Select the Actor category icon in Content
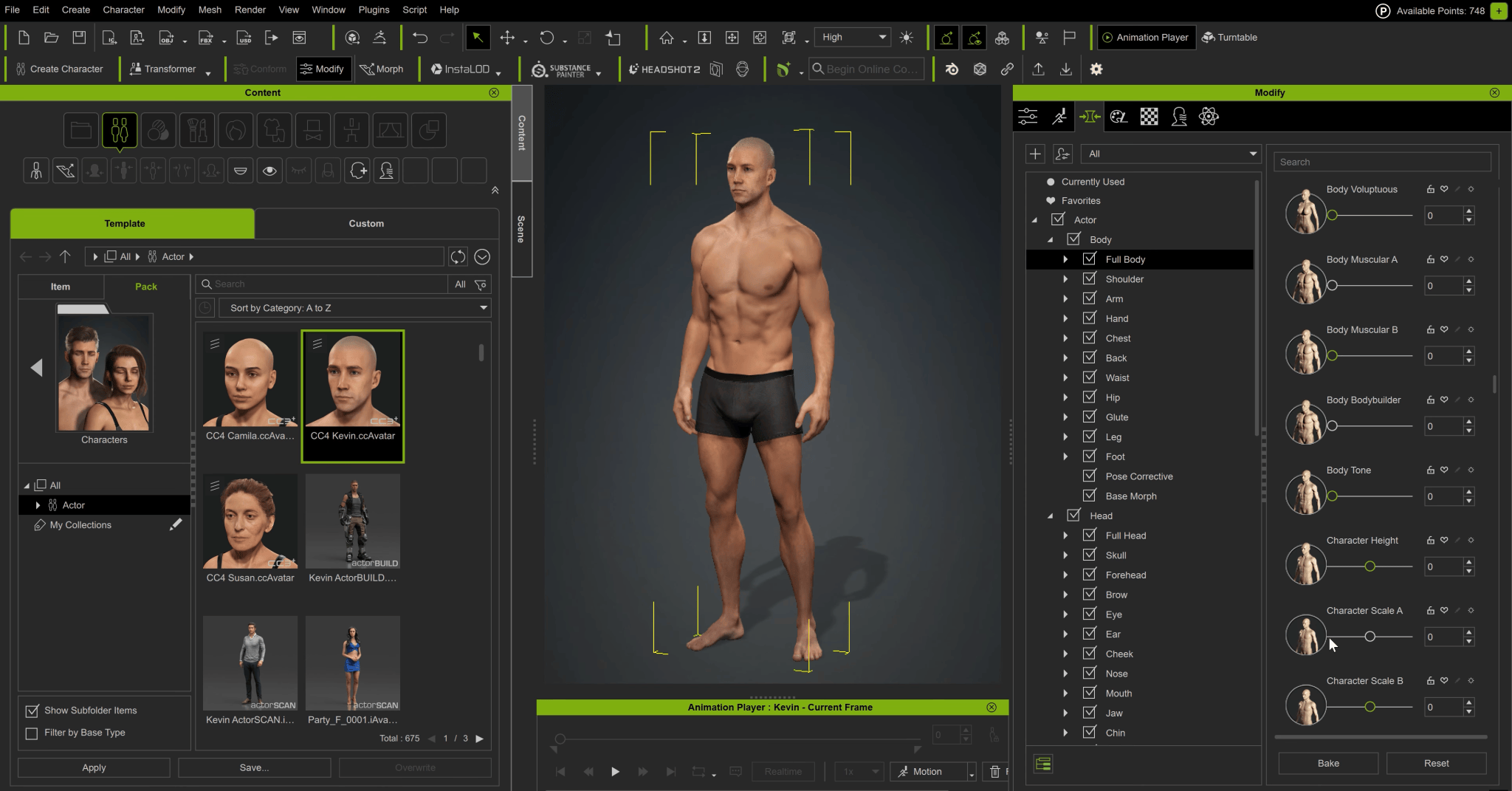Screen dimensions: 1512x791 click(120, 131)
